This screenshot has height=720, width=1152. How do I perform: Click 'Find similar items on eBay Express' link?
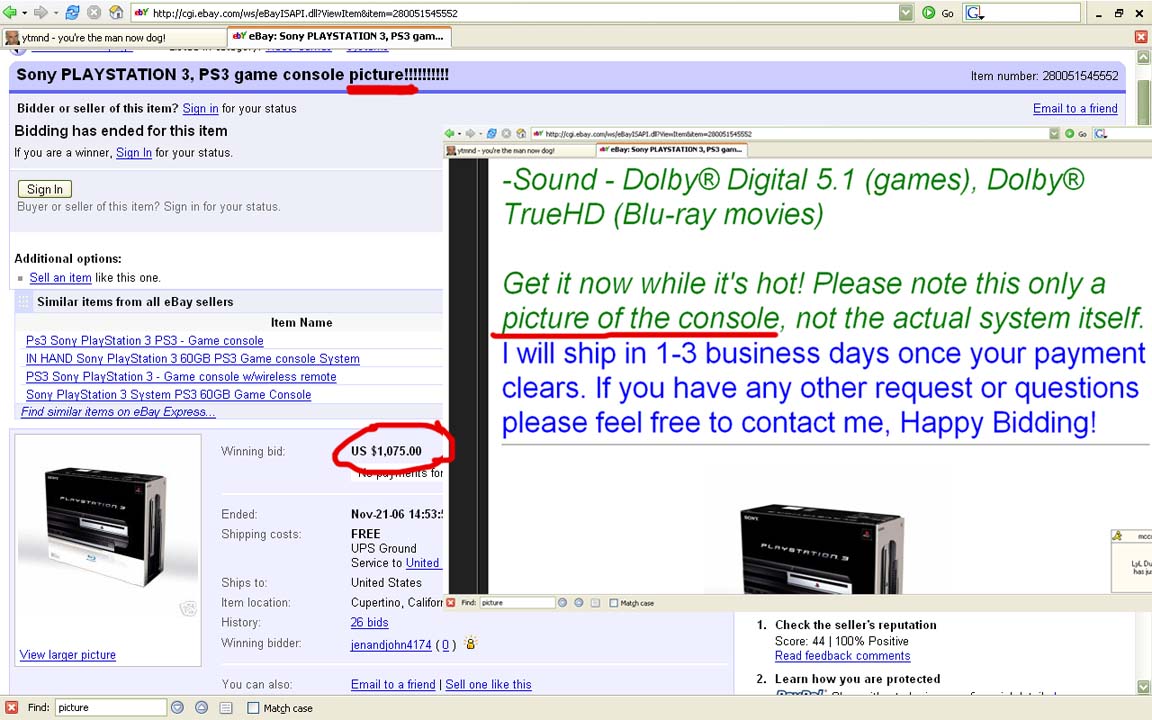tap(118, 412)
